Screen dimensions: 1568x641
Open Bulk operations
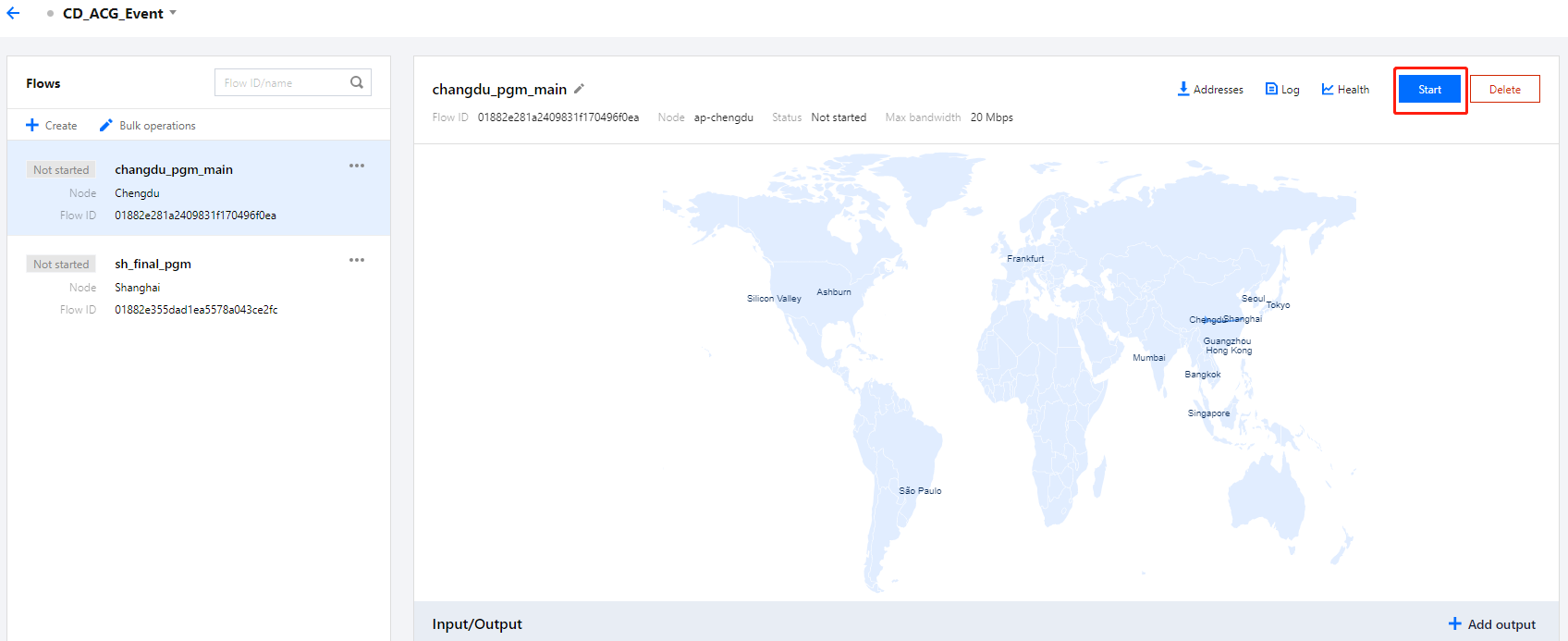coord(157,126)
